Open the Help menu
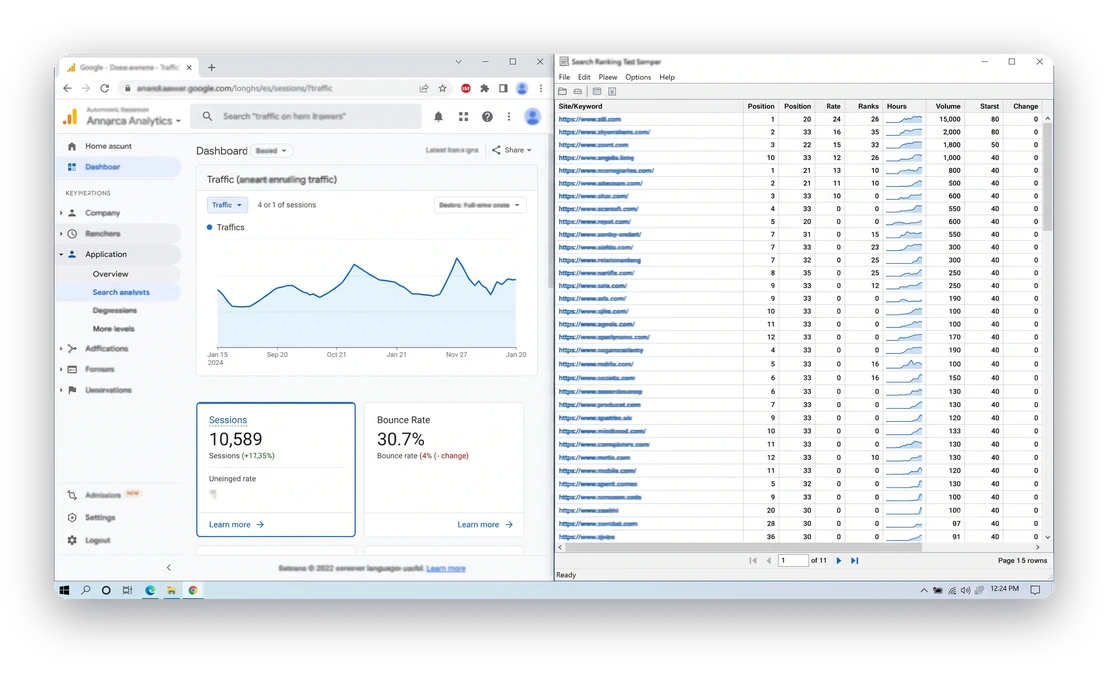Viewport: 1108px width, 699px height. [667, 77]
